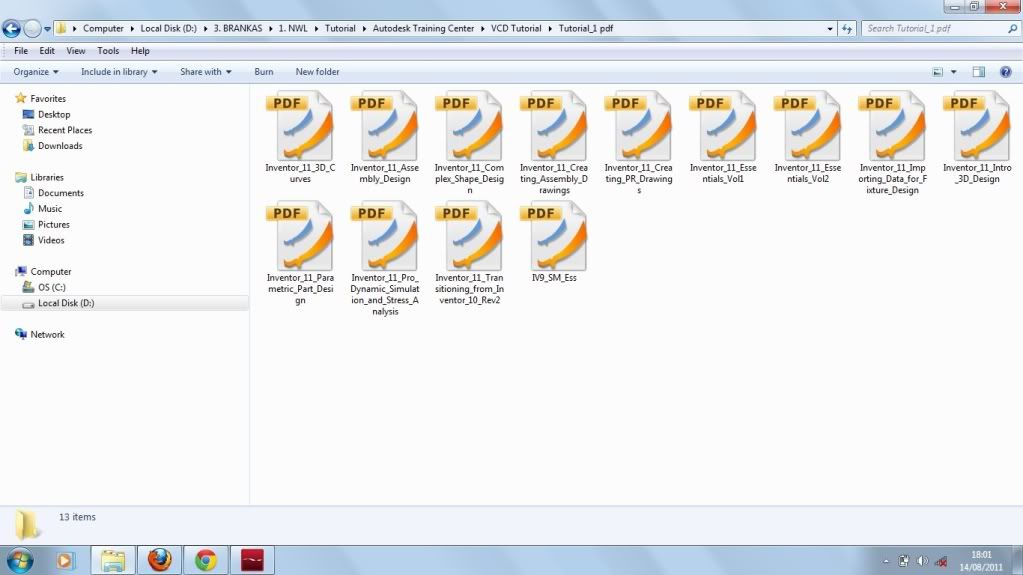The width and height of the screenshot is (1023, 575).
Task: Open the red application taskbar icon
Action: pyautogui.click(x=252, y=560)
